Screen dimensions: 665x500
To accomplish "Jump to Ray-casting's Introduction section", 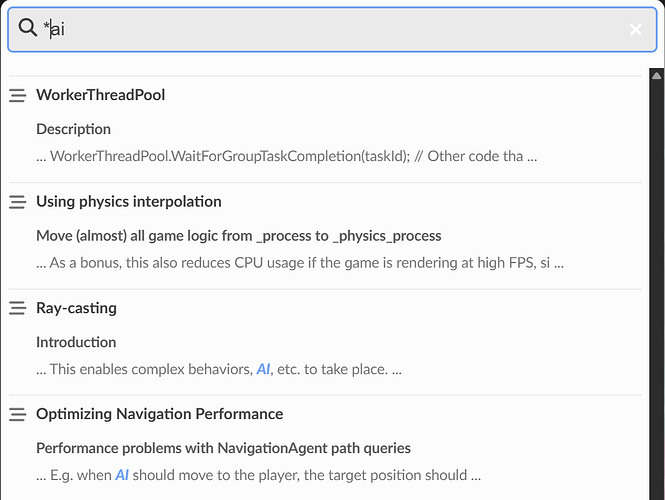I will point(76,342).
